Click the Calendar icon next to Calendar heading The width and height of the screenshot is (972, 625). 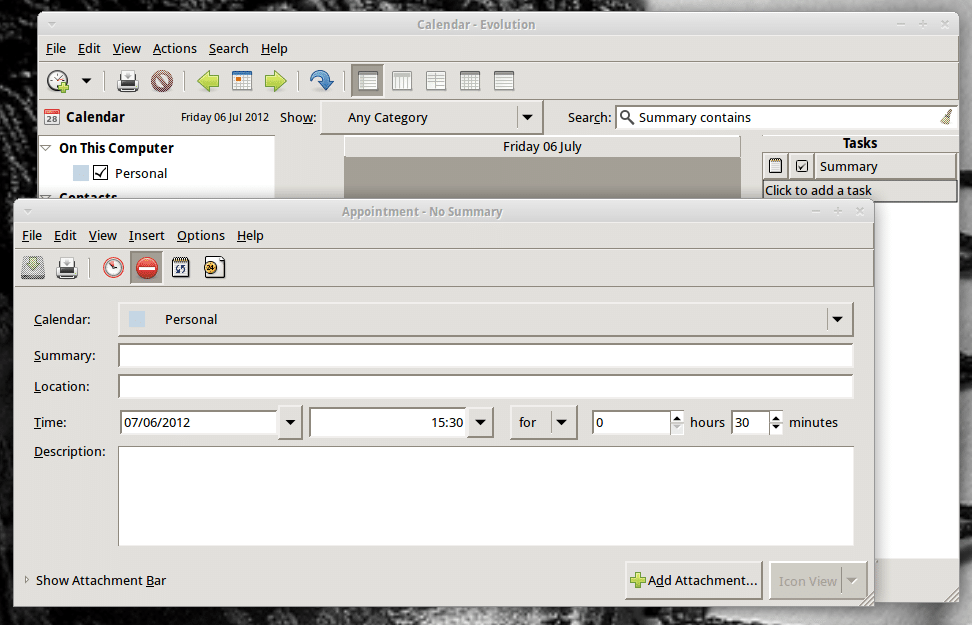tap(51, 117)
